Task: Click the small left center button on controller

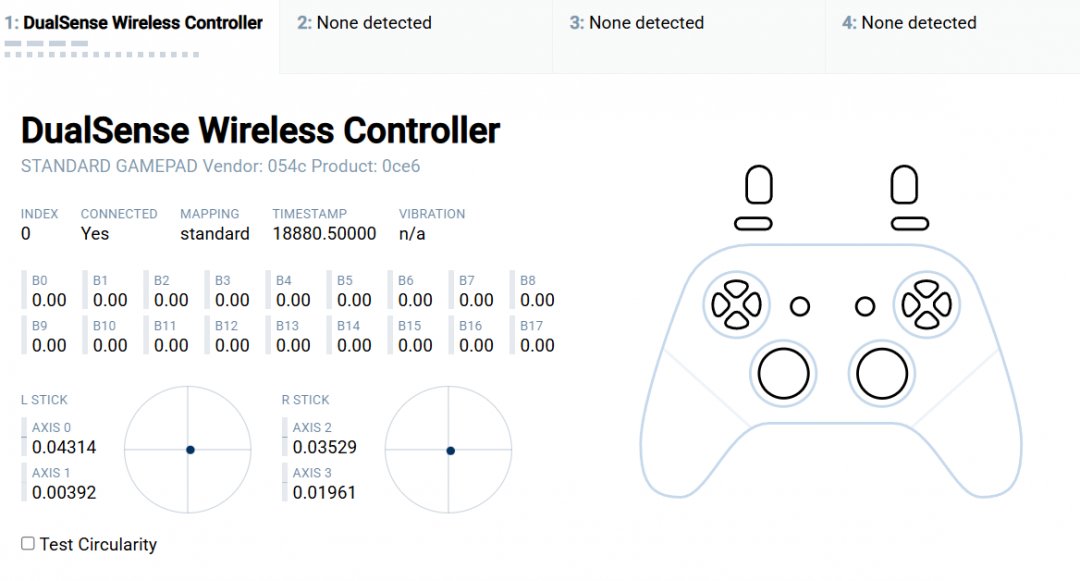Action: (x=800, y=306)
